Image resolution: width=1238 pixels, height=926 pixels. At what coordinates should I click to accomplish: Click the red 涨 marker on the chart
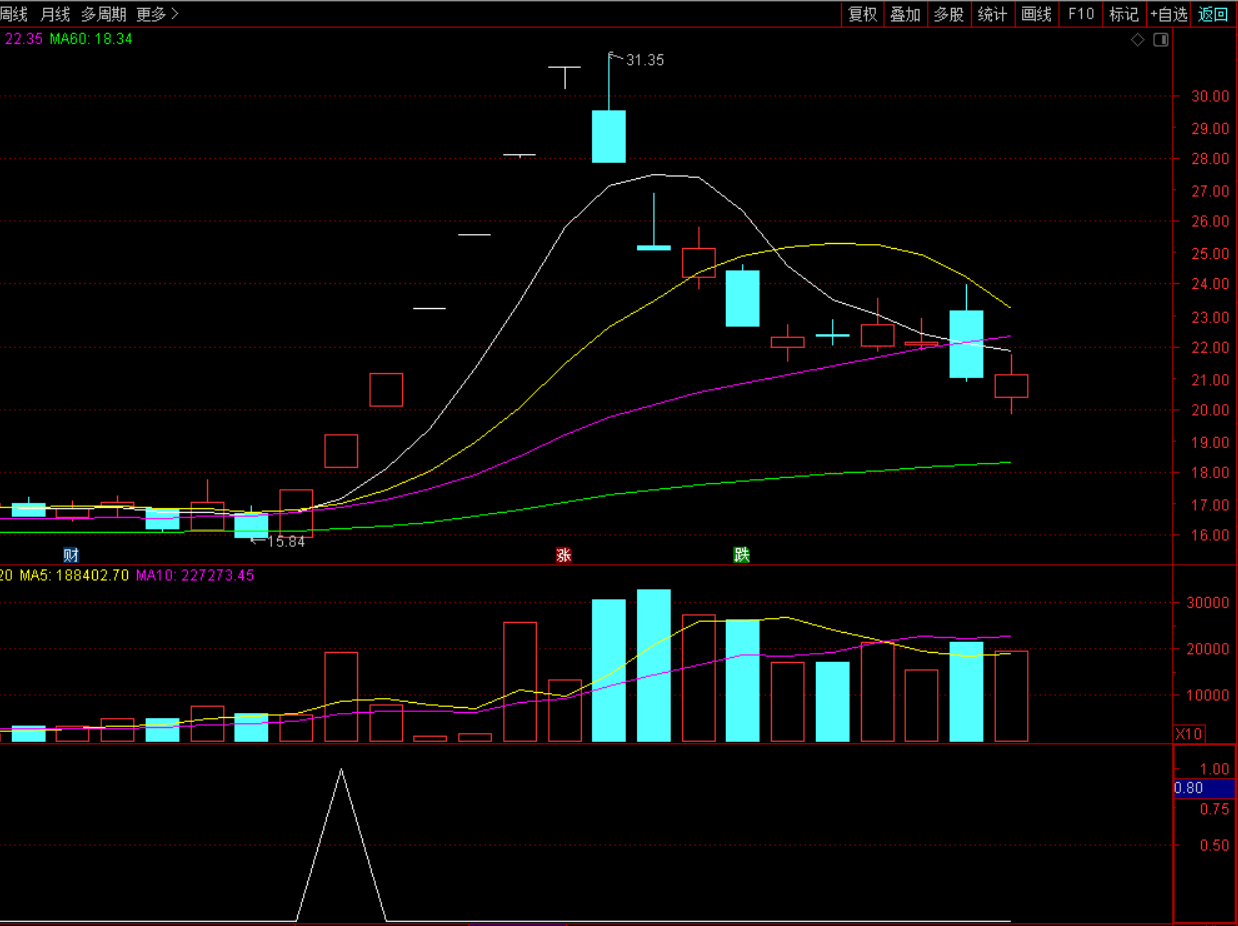(x=564, y=555)
